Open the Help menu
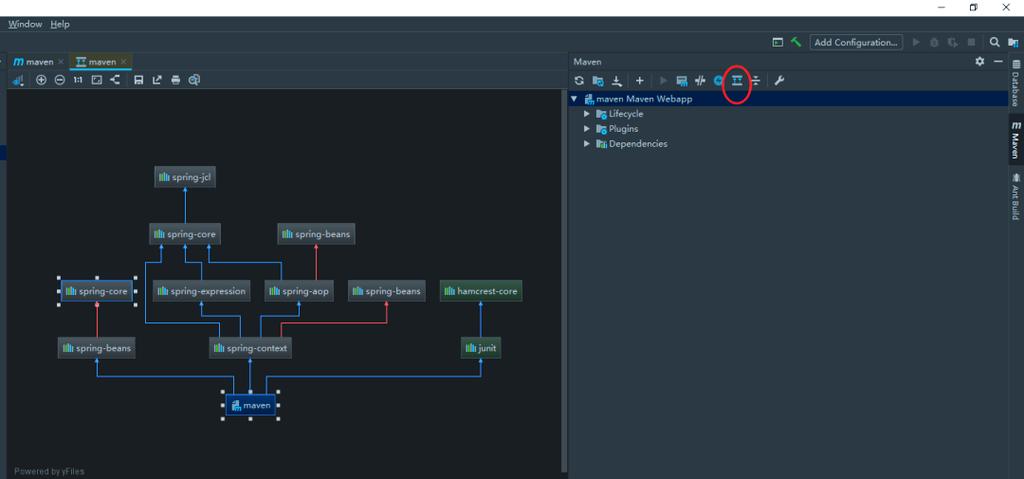 (60, 24)
